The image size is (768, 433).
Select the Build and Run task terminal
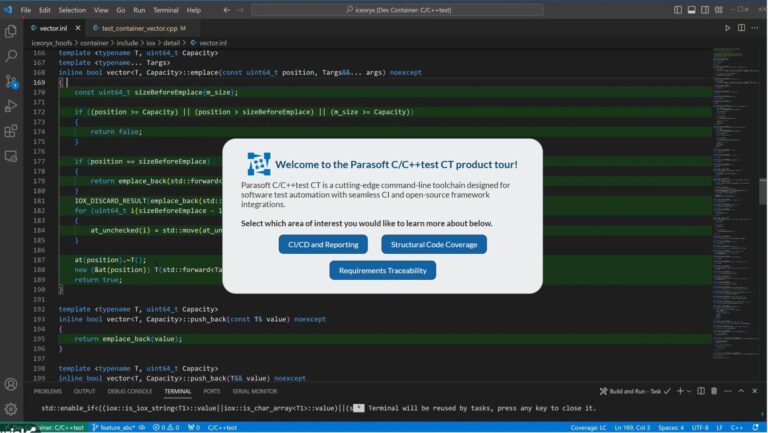pyautogui.click(x=635, y=391)
